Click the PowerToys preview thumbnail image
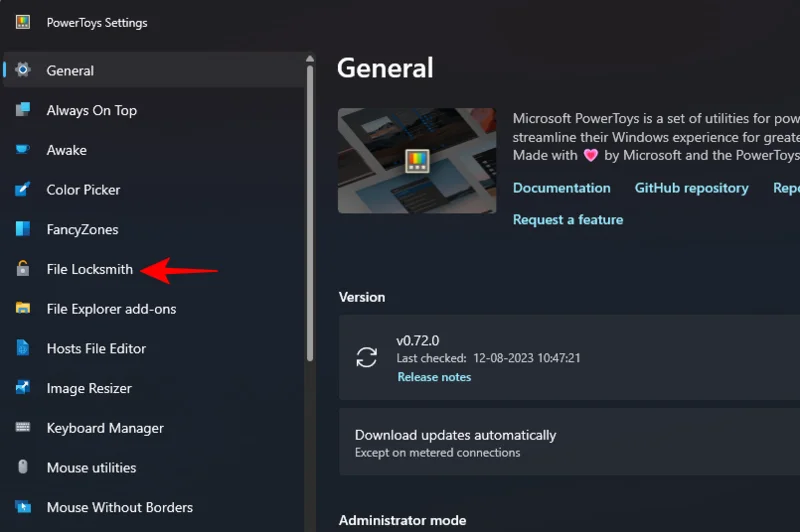 point(417,161)
